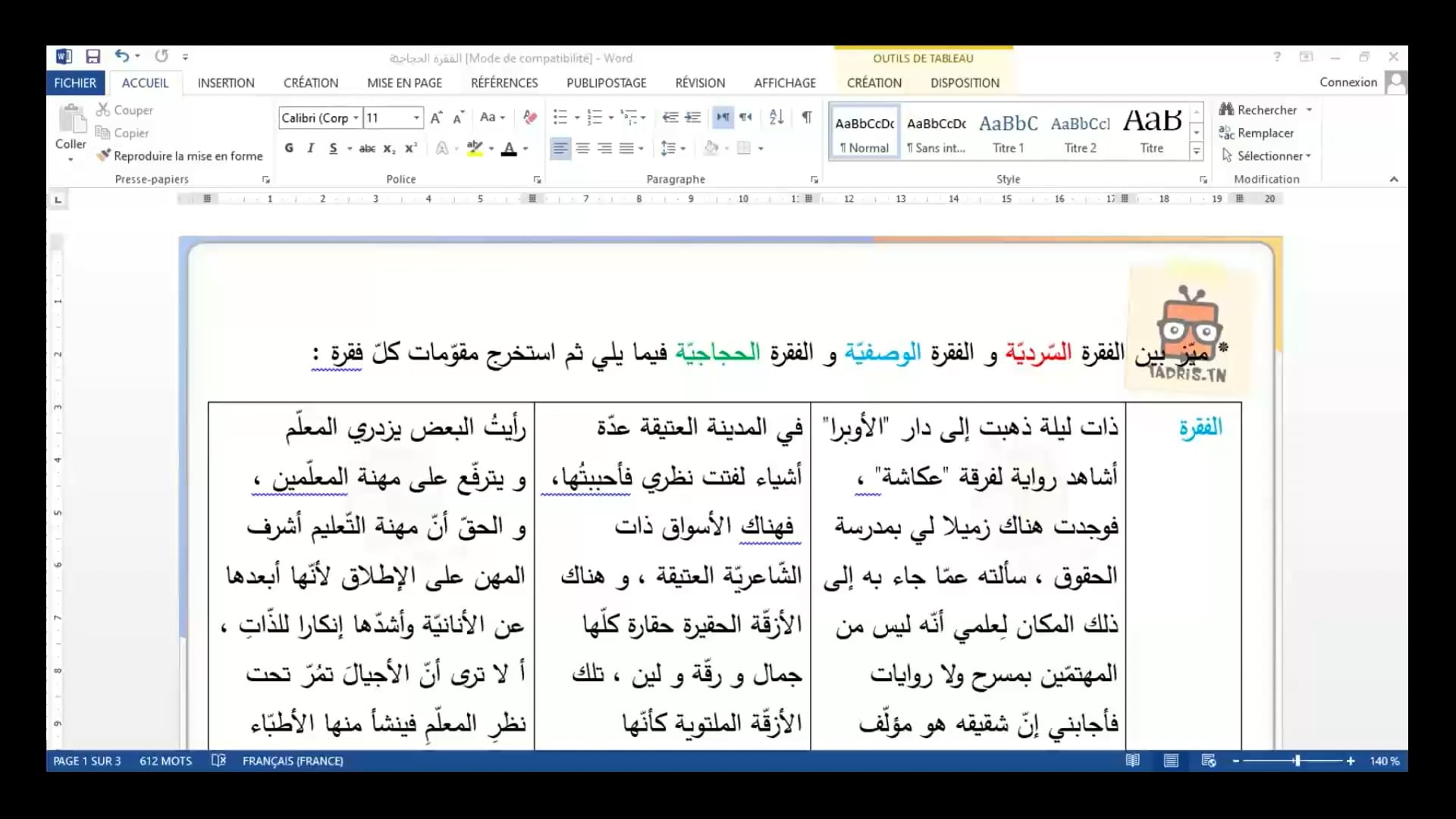Switch to the DISPOSITION table tools tab
This screenshot has height=819, width=1456.
coord(965,83)
